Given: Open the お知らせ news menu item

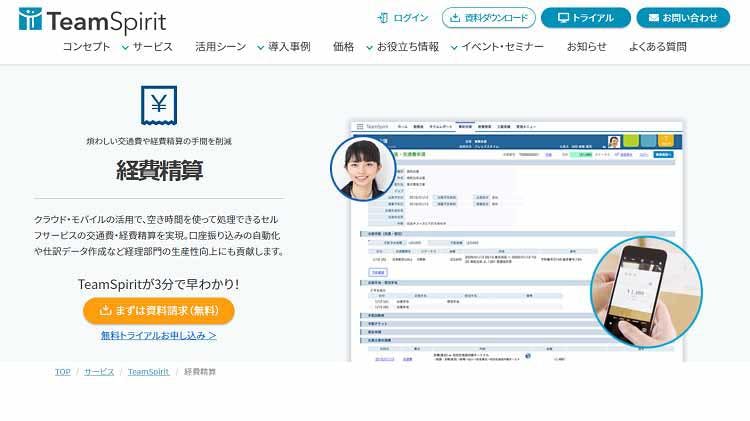Looking at the screenshot, I should (586, 47).
